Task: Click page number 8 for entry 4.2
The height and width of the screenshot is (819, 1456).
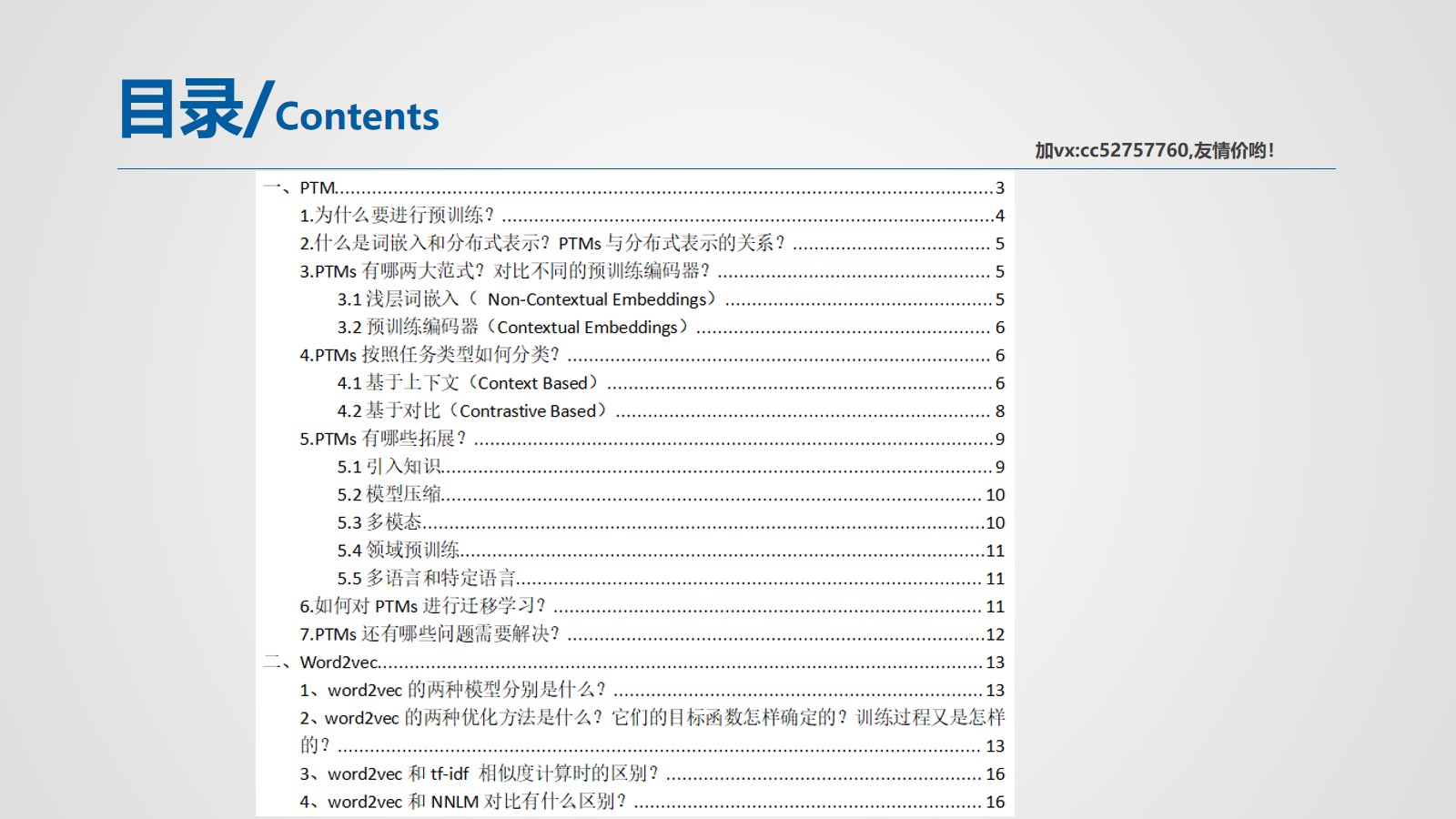Action: coord(1000,411)
